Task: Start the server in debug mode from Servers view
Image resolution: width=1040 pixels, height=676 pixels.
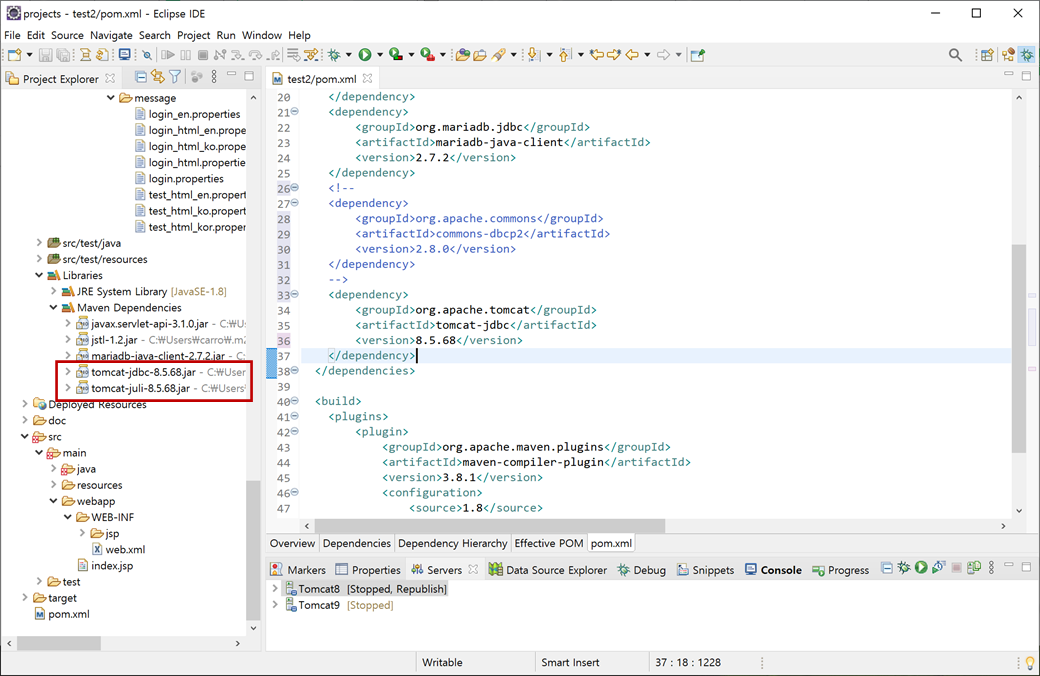Action: tap(904, 568)
